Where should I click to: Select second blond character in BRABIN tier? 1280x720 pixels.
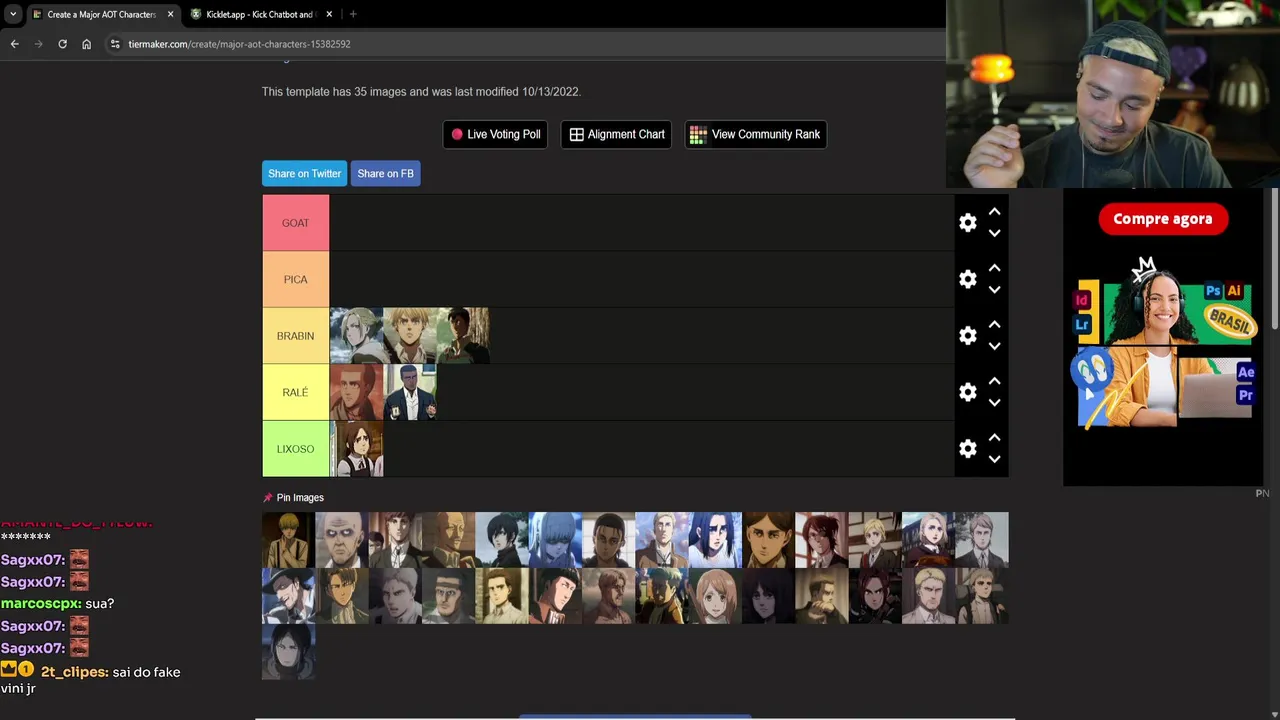point(410,336)
